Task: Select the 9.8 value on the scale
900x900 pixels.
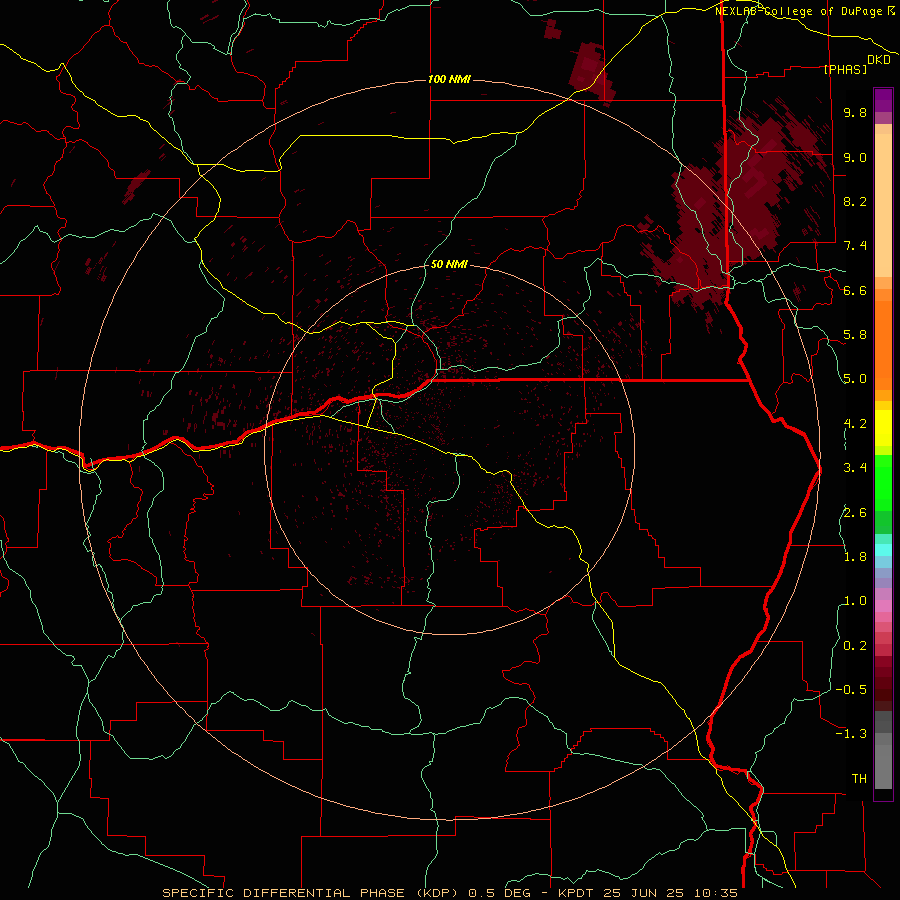Action: coord(855,113)
